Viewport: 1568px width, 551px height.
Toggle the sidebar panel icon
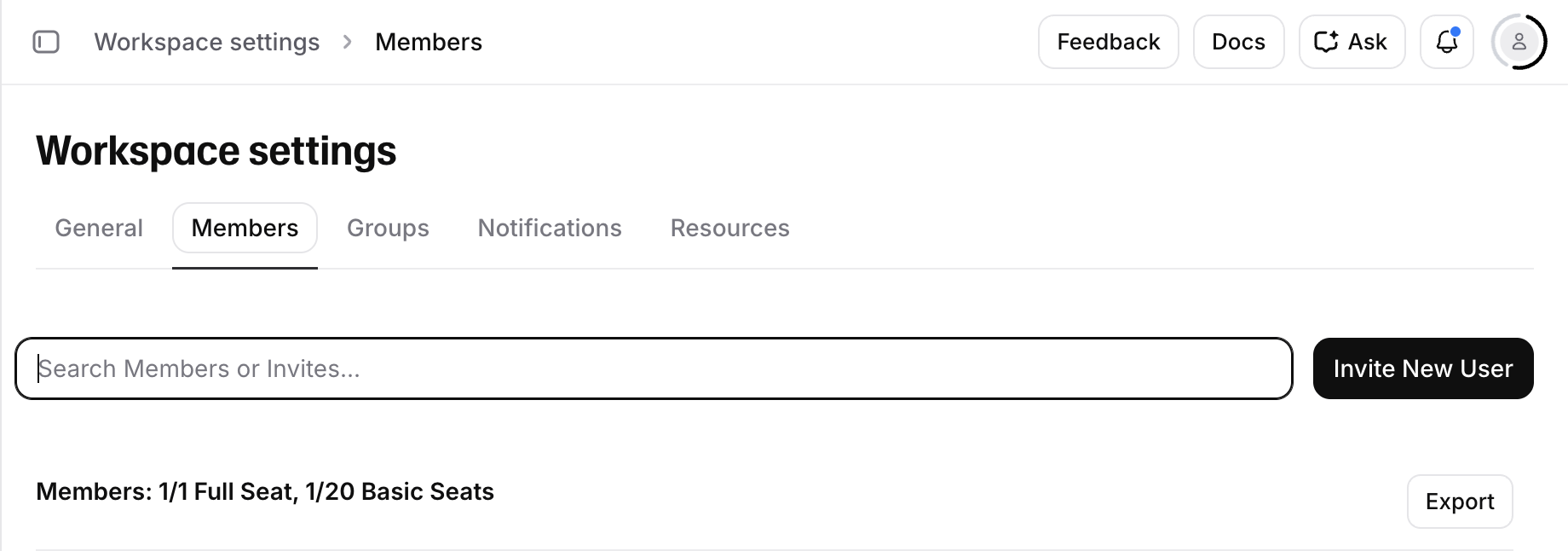tap(46, 42)
